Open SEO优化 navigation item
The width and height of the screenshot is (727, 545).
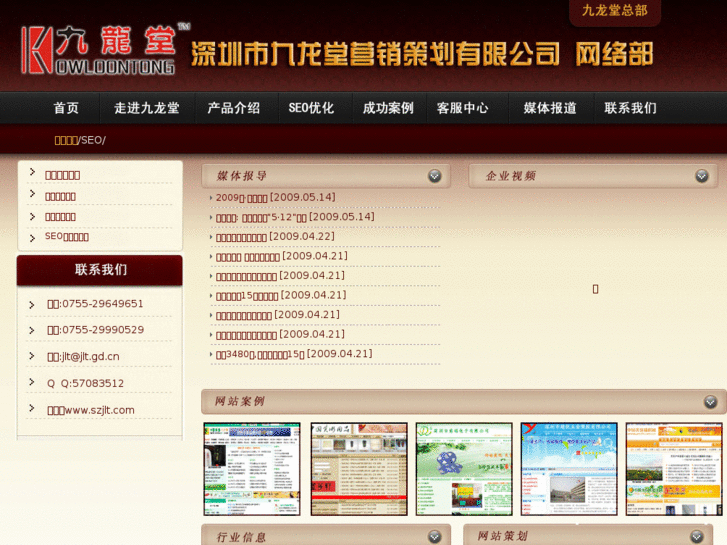point(311,108)
